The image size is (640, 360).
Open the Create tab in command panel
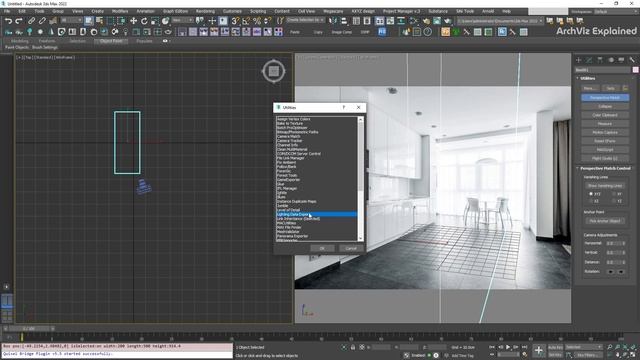(x=578, y=60)
